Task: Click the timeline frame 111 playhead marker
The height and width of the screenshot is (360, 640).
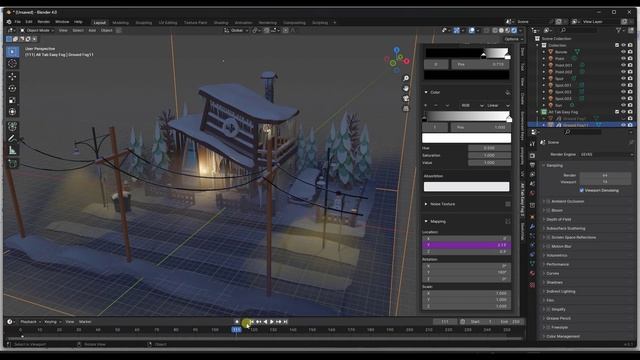Action: (x=236, y=329)
